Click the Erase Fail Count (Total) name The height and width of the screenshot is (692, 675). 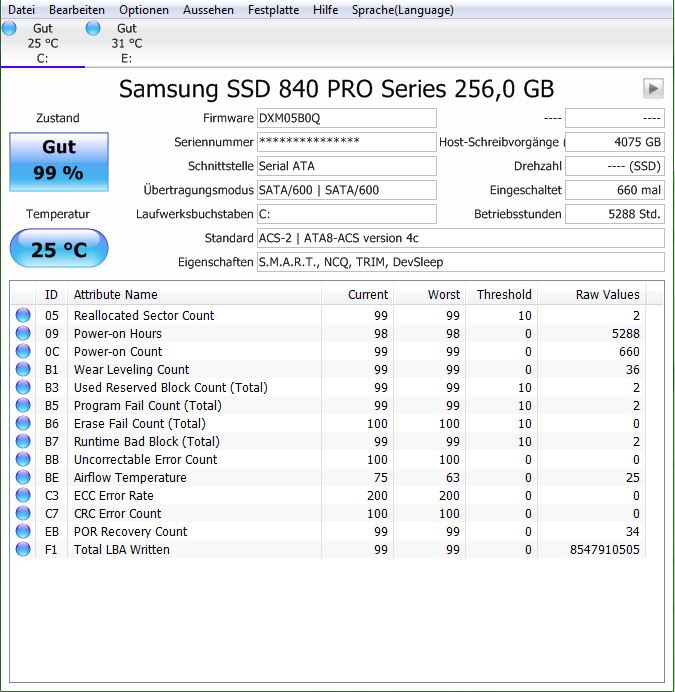pyautogui.click(x=140, y=424)
